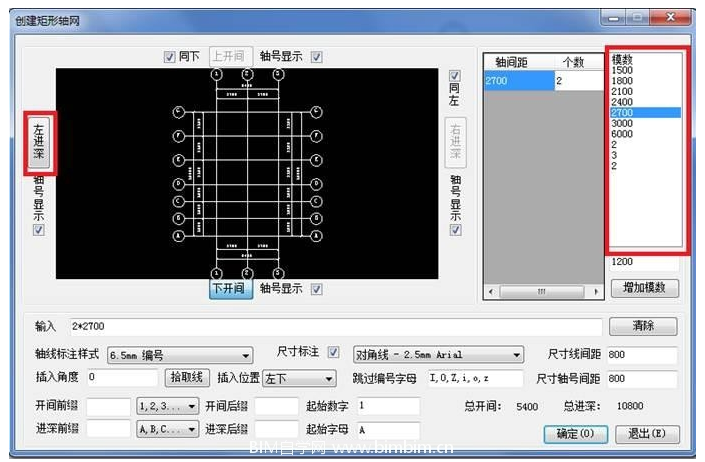Click the 个数 column header
This screenshot has width=705, height=462.
(579, 62)
